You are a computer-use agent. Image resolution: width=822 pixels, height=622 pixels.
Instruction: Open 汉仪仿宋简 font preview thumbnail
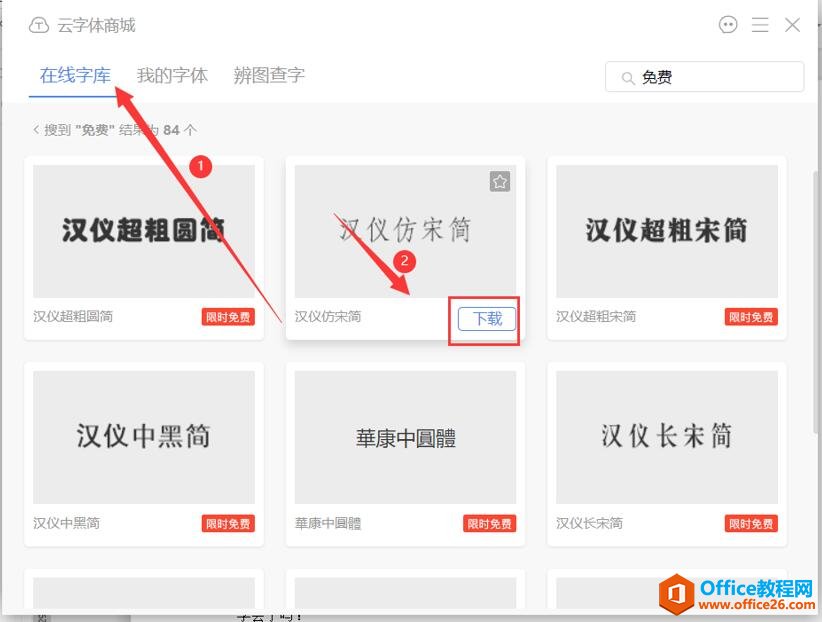coord(405,231)
